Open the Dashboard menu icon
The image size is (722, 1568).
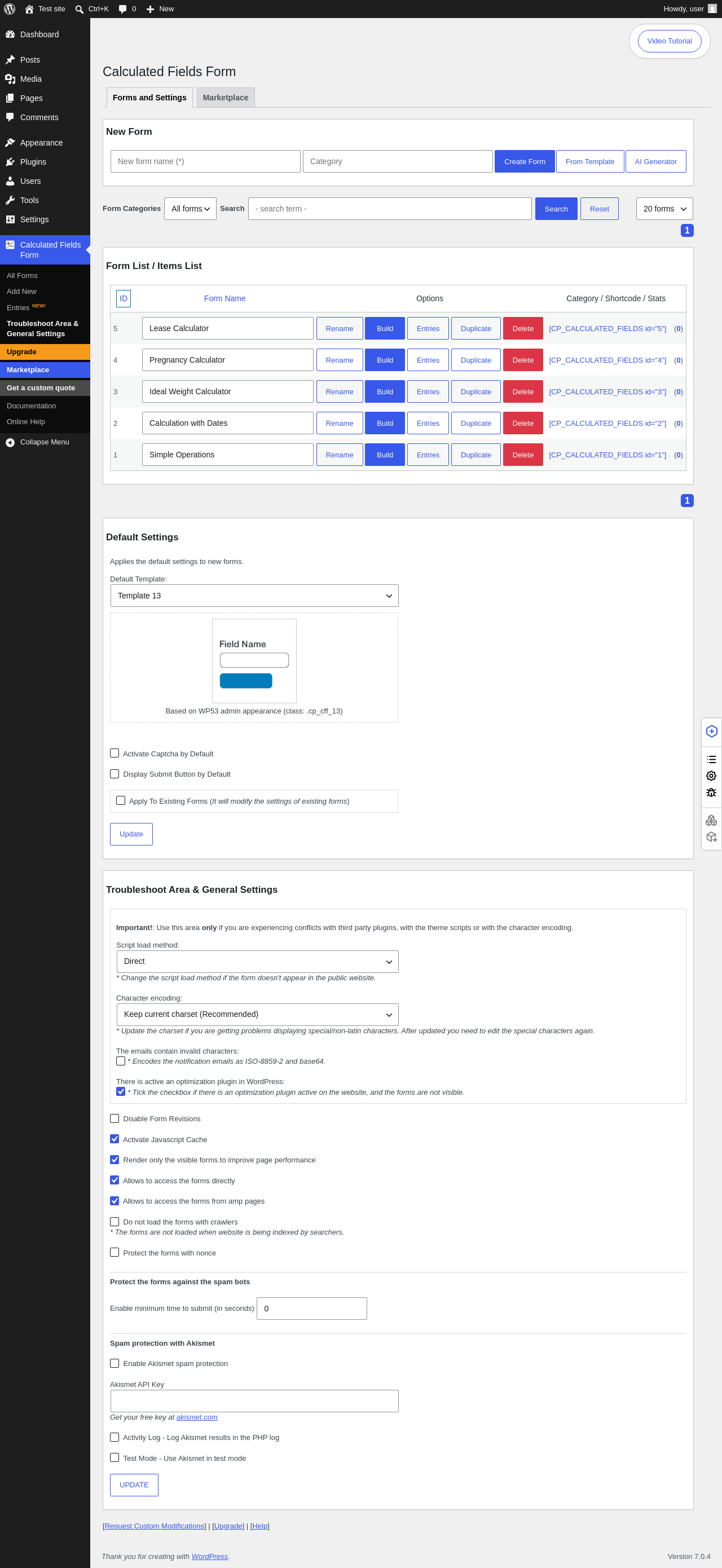(x=10, y=35)
